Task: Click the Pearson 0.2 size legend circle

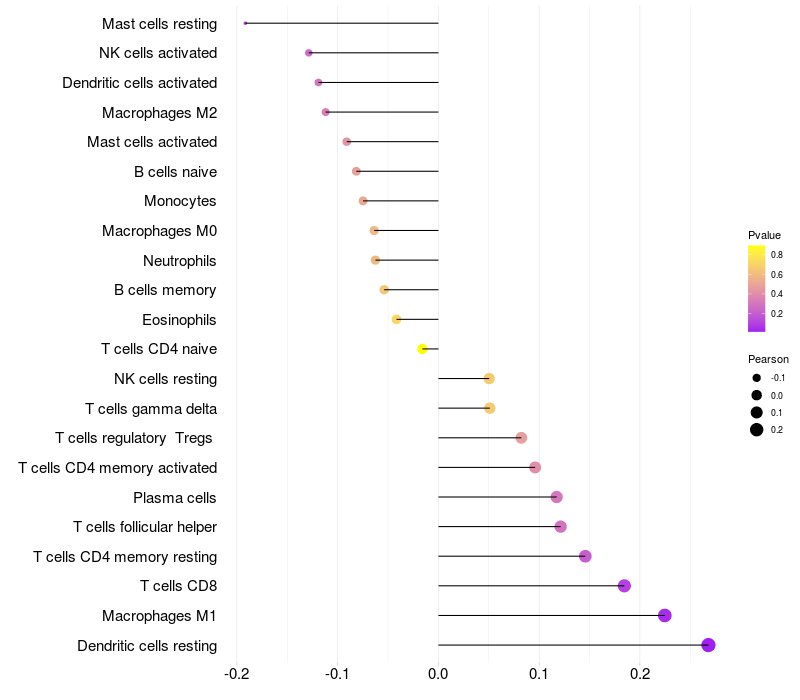Action: 757,430
